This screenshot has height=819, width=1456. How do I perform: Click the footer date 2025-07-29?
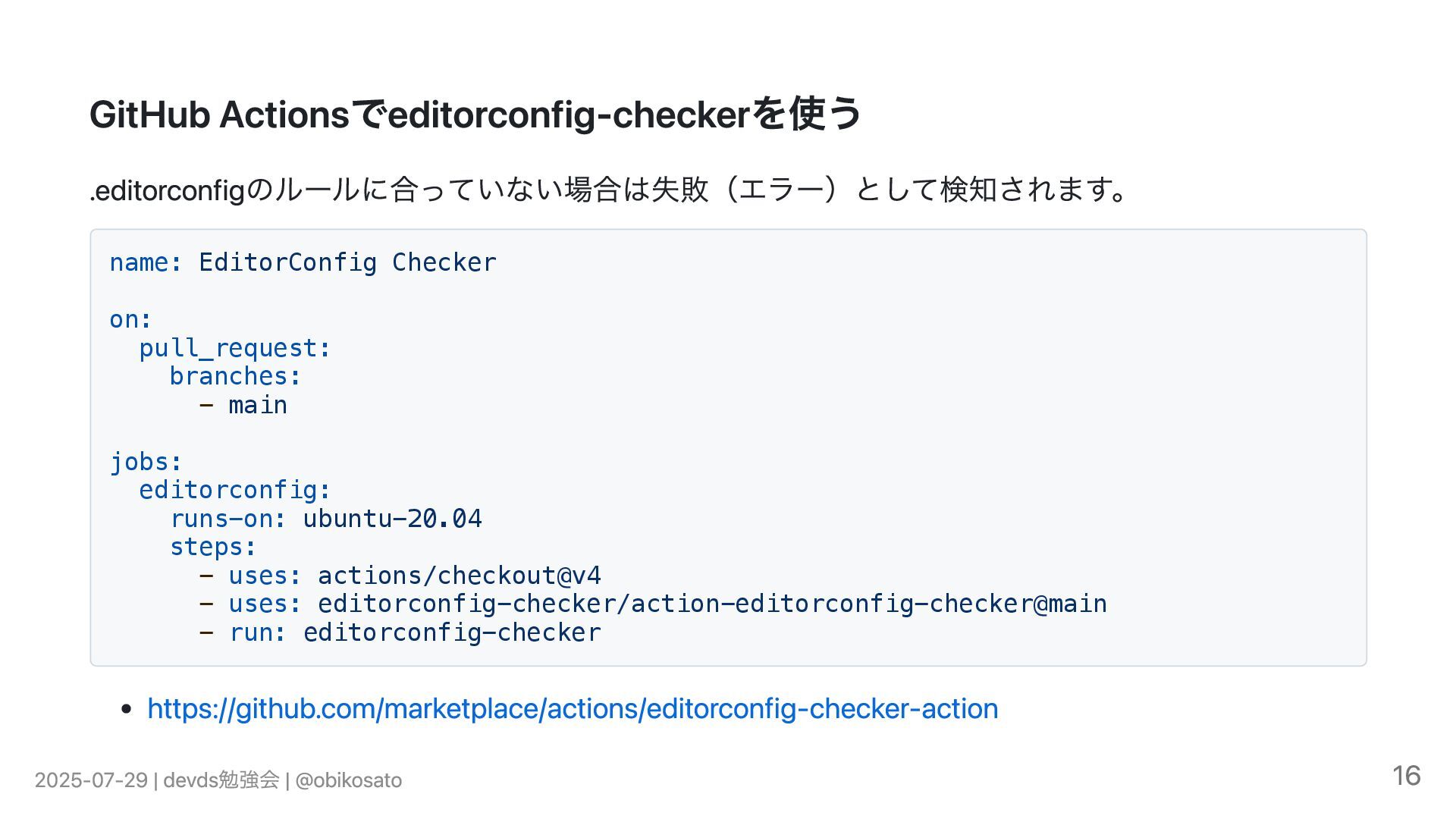pos(91,780)
